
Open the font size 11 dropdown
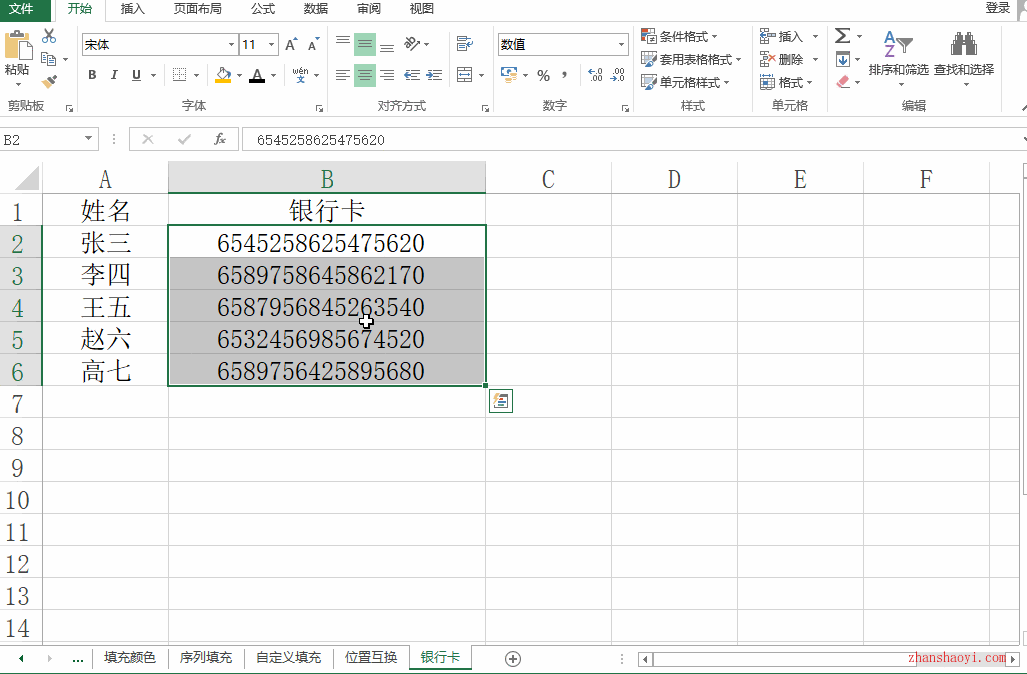[x=272, y=45]
